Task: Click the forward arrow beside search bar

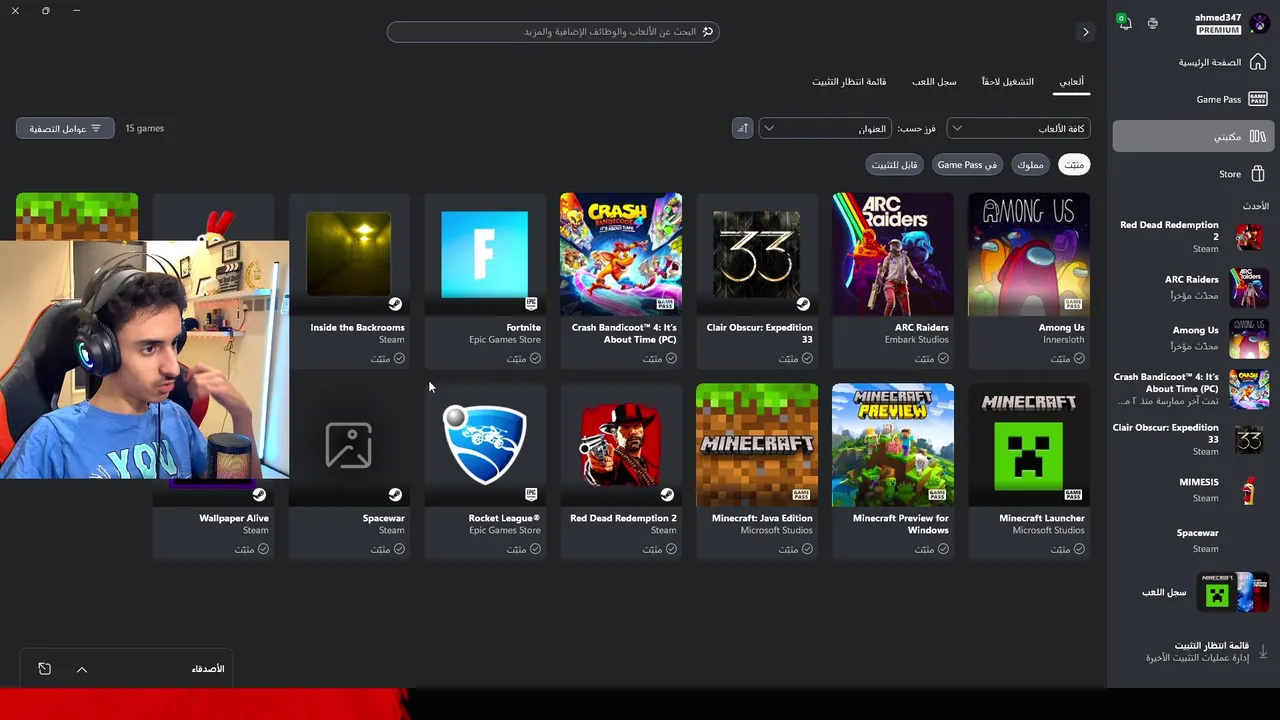Action: click(x=1085, y=32)
